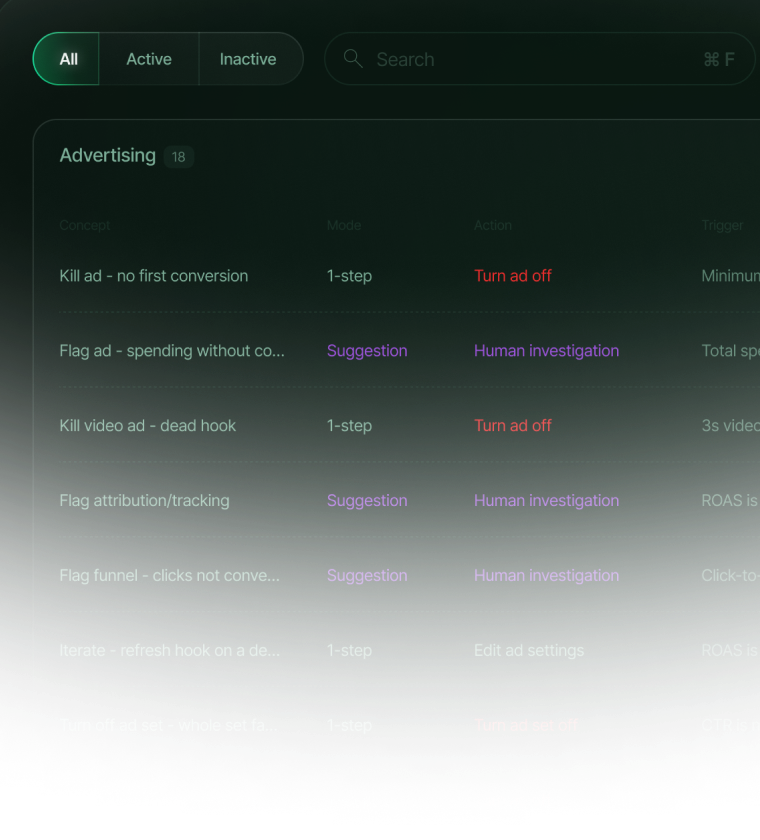Click the Concept column header
This screenshot has width=760, height=840.
coord(85,226)
